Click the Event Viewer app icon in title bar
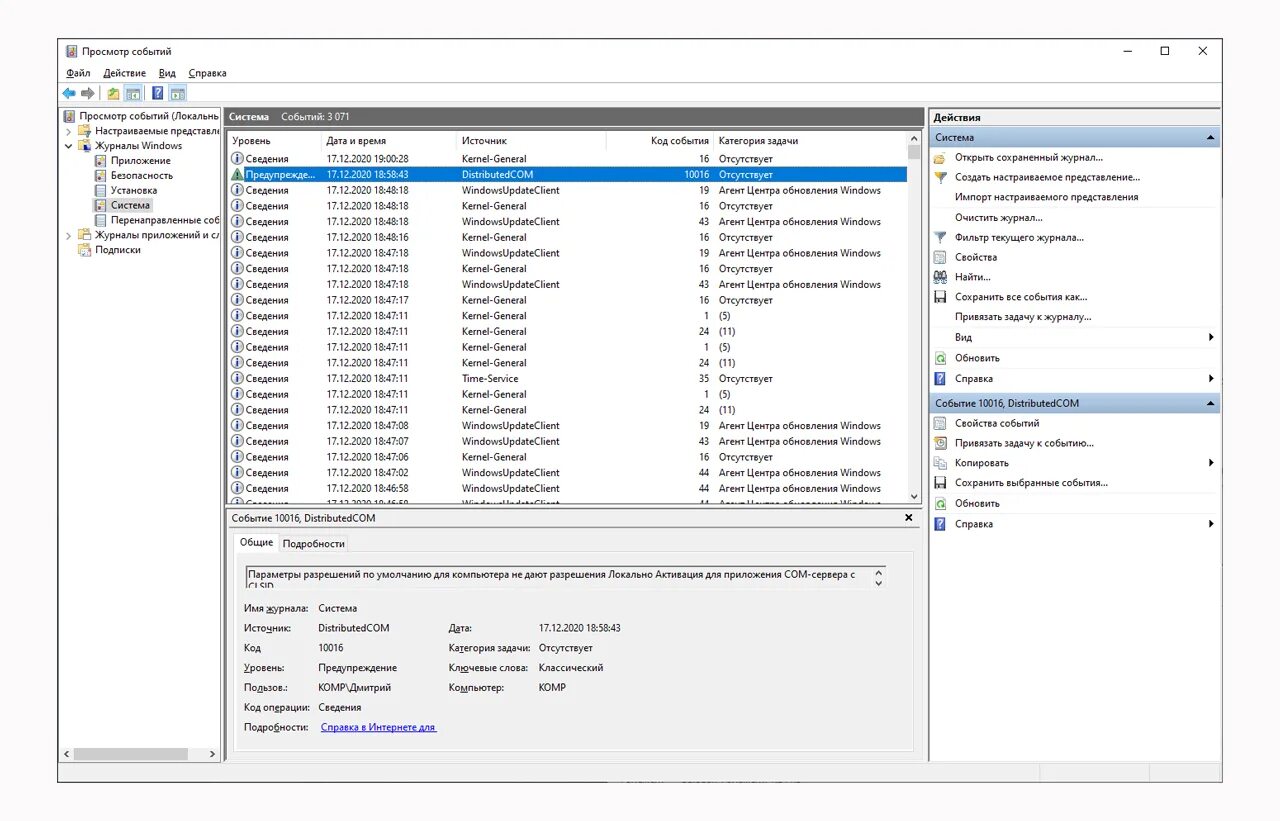The width and height of the screenshot is (1280, 821). (x=71, y=51)
